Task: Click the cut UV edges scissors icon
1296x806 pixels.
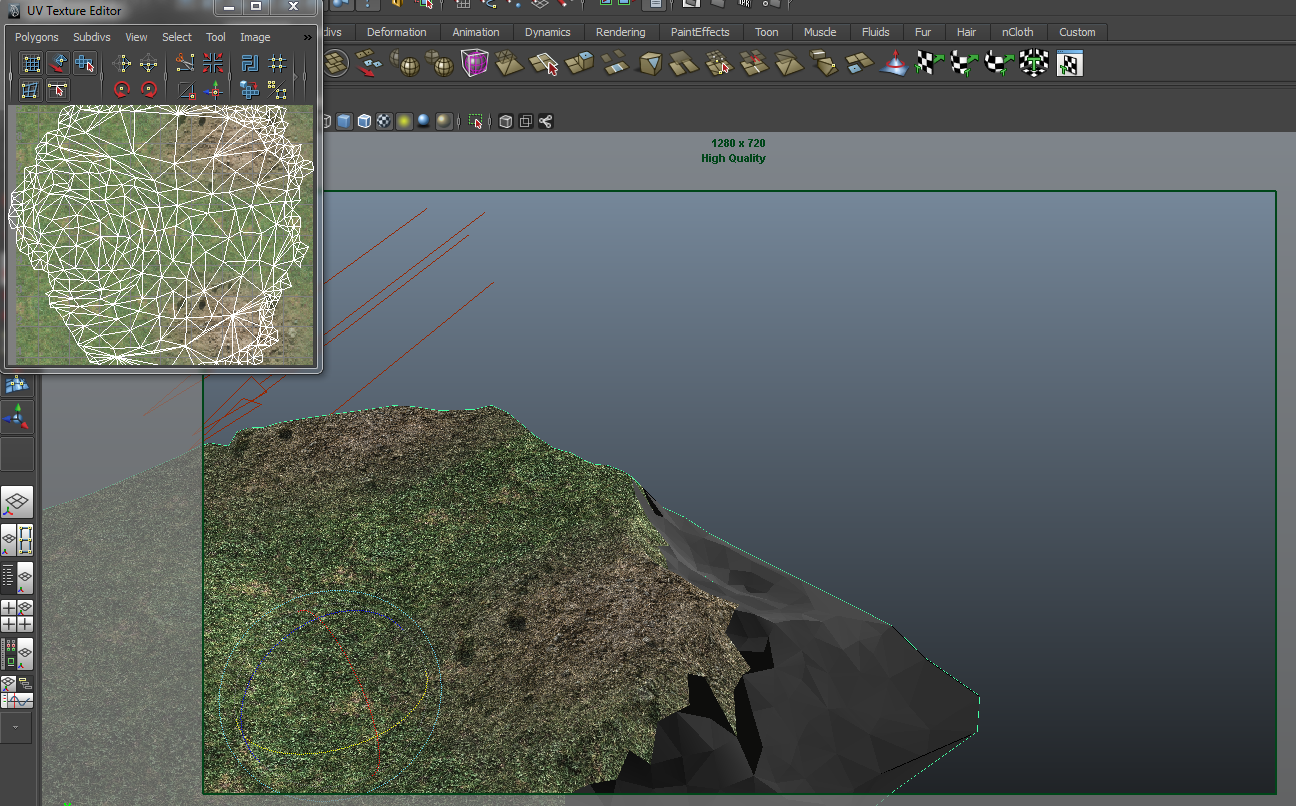Action: (x=185, y=64)
